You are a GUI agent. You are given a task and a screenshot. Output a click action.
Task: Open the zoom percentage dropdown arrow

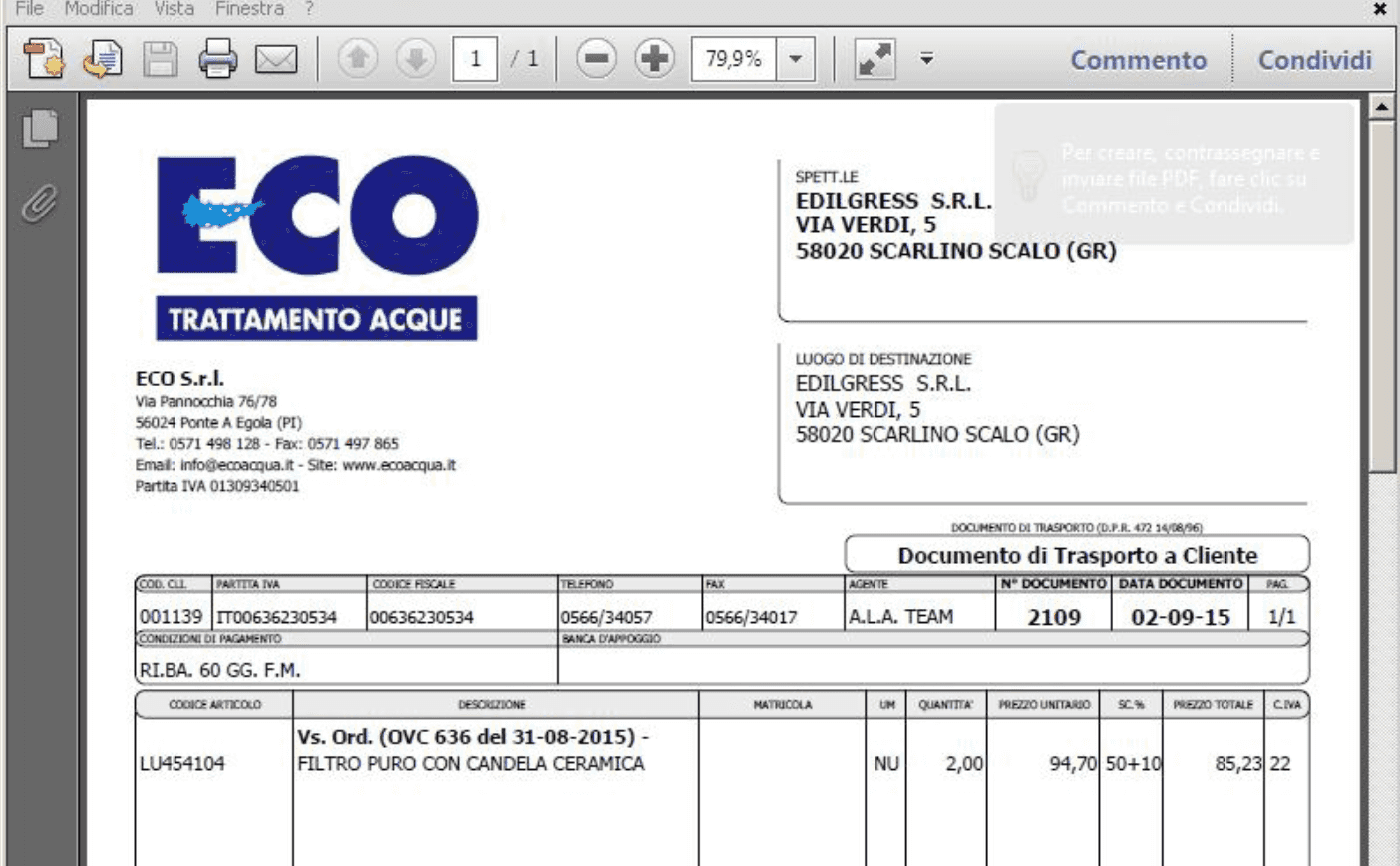795,59
